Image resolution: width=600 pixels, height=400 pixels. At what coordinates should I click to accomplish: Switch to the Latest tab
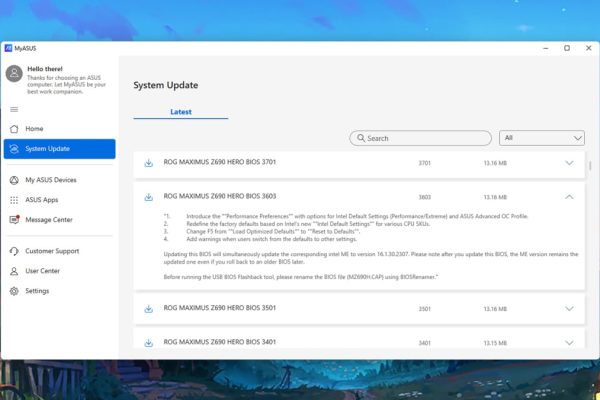click(x=181, y=112)
